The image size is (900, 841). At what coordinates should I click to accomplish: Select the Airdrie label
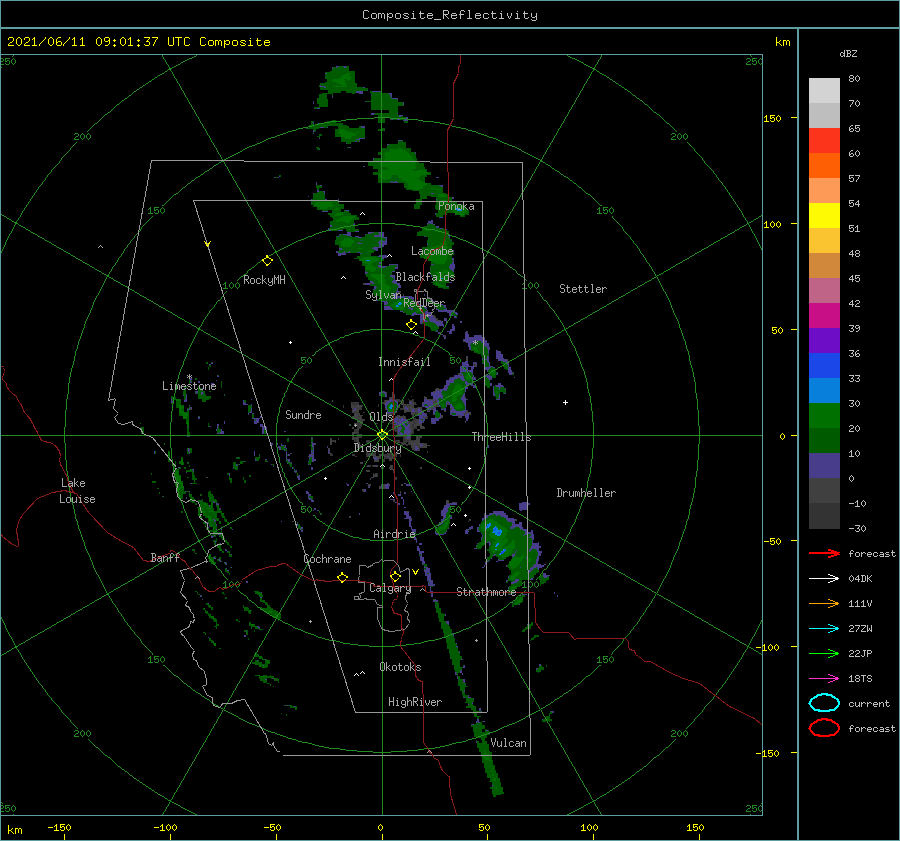coord(394,534)
